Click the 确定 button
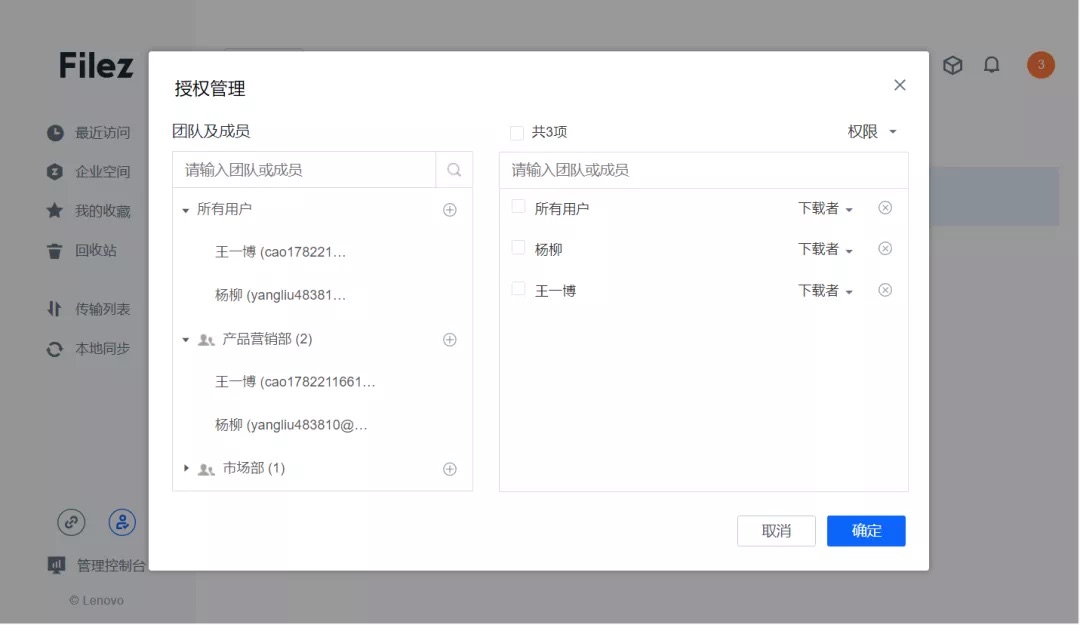 [866, 531]
